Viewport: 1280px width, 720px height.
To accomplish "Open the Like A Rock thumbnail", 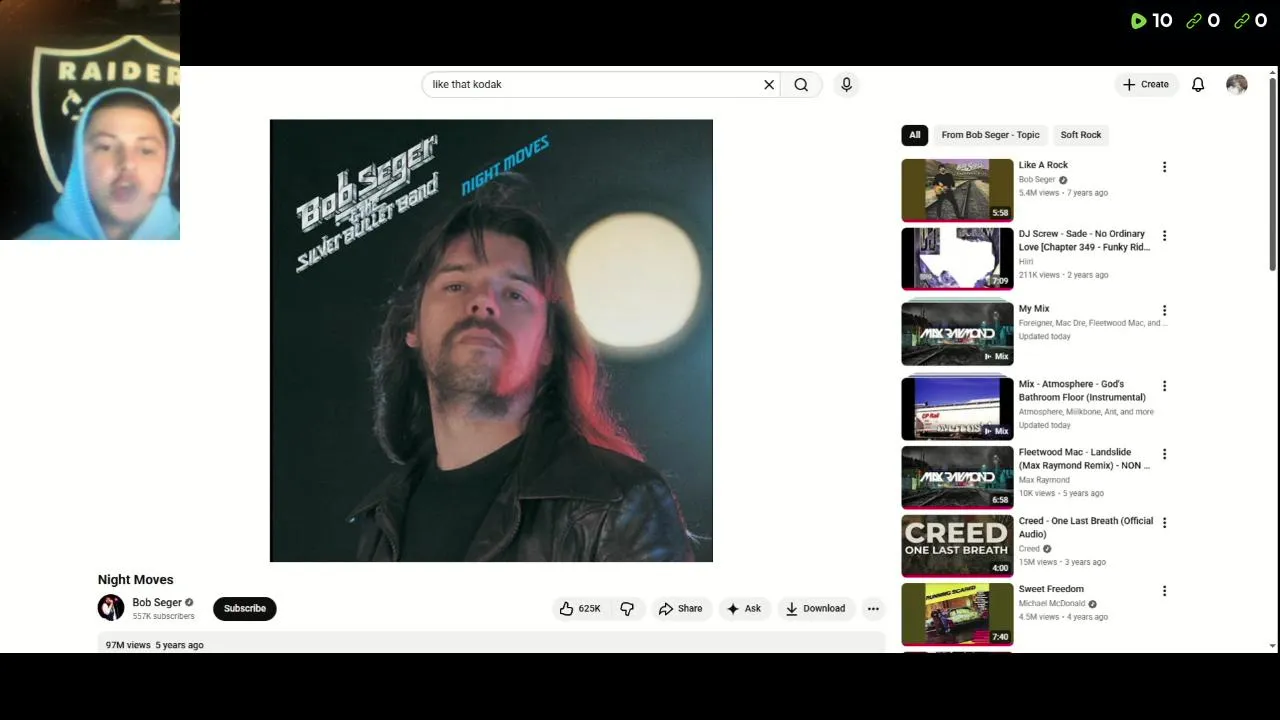I will tap(957, 190).
